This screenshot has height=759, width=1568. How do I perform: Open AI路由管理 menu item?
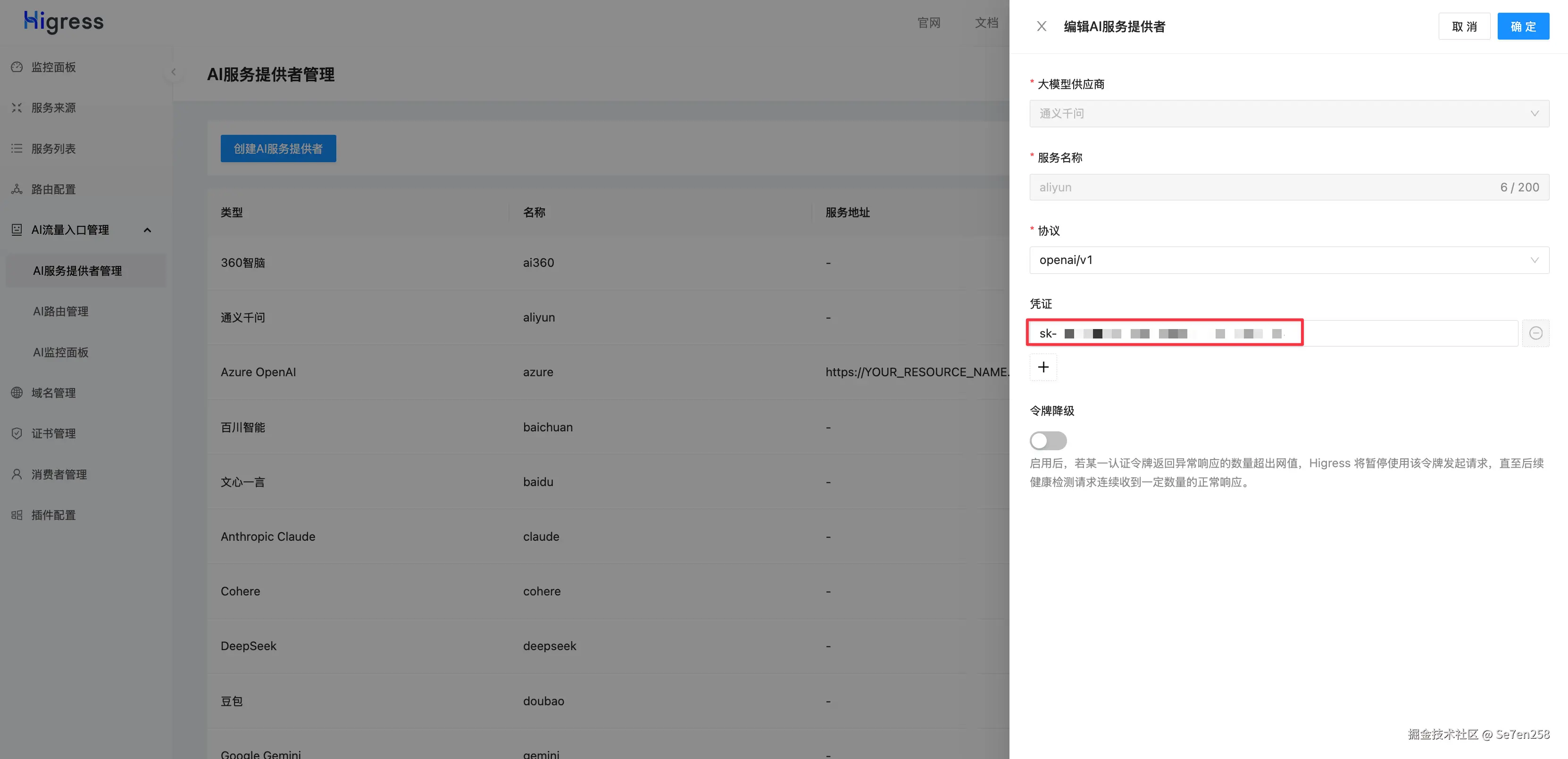60,312
